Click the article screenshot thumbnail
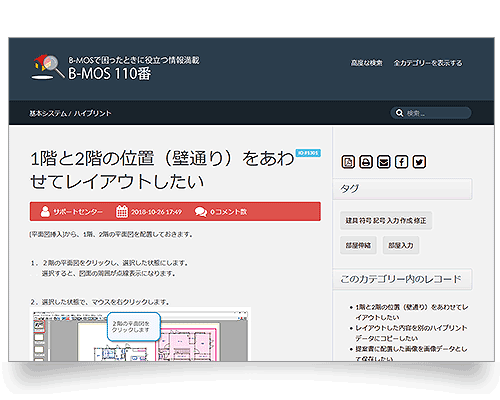 click(140, 335)
